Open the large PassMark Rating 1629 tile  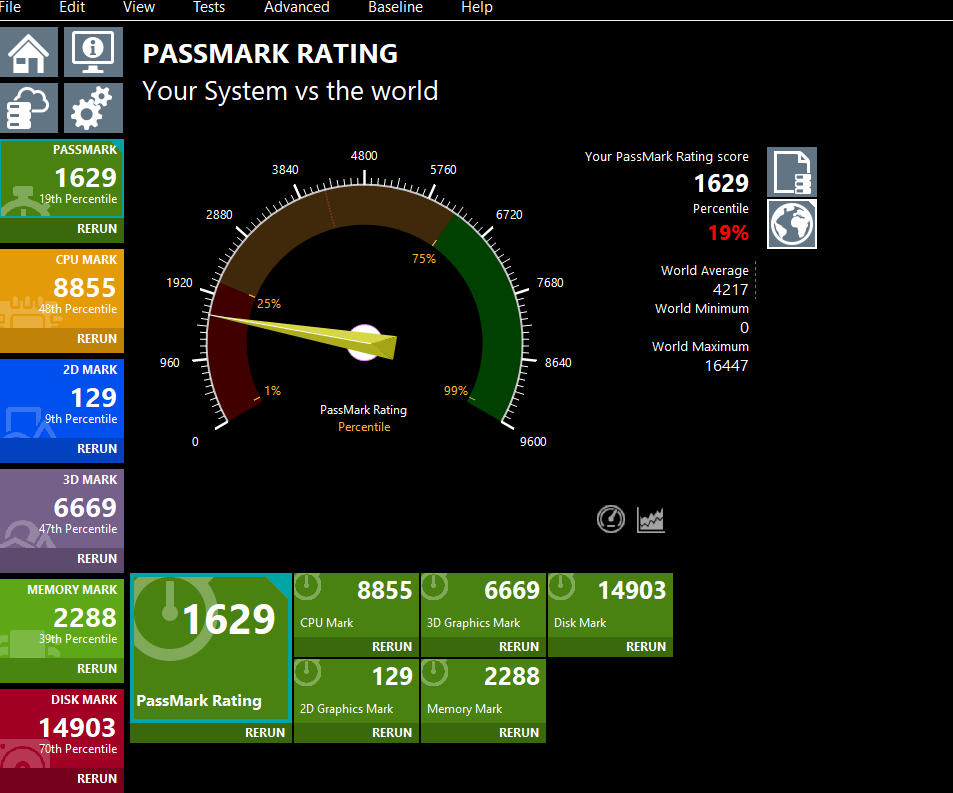pos(211,648)
